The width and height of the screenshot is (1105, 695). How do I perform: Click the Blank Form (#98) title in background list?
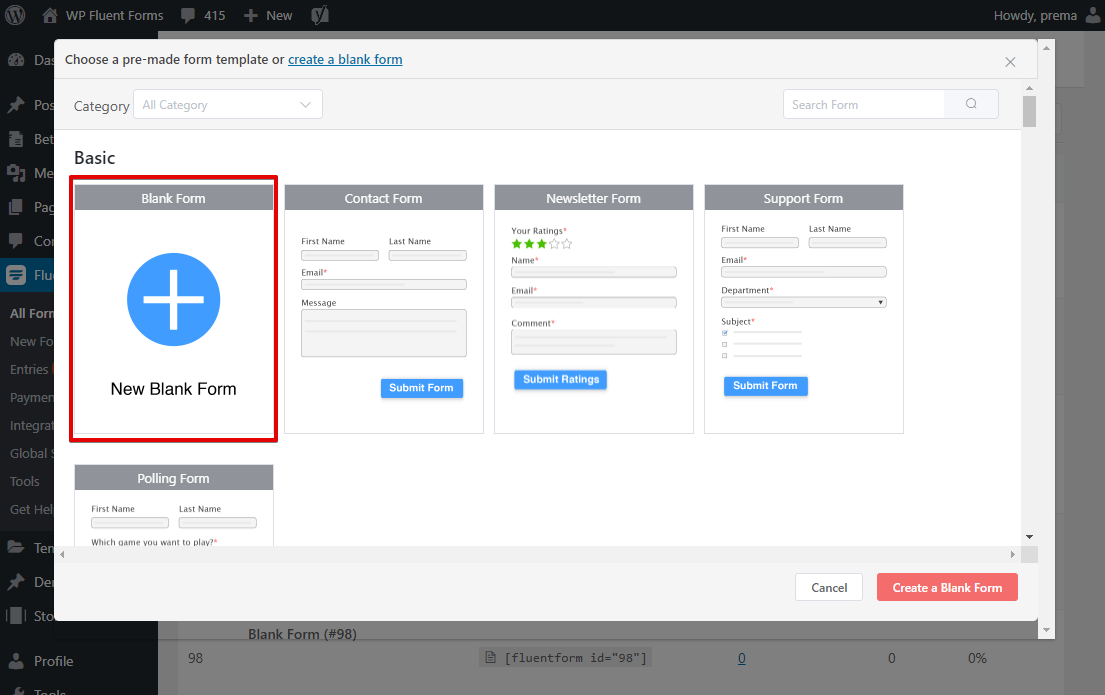point(302,634)
